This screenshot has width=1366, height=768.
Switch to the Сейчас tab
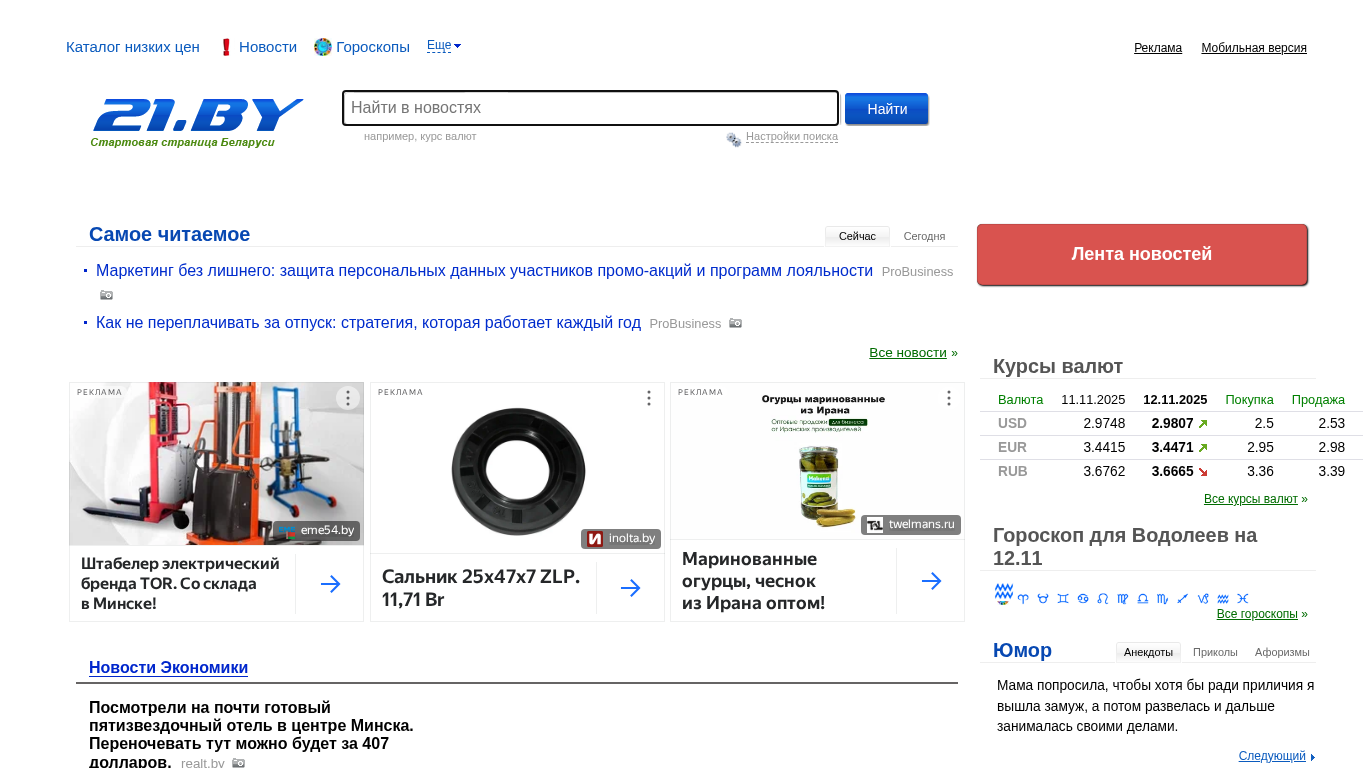(x=857, y=236)
